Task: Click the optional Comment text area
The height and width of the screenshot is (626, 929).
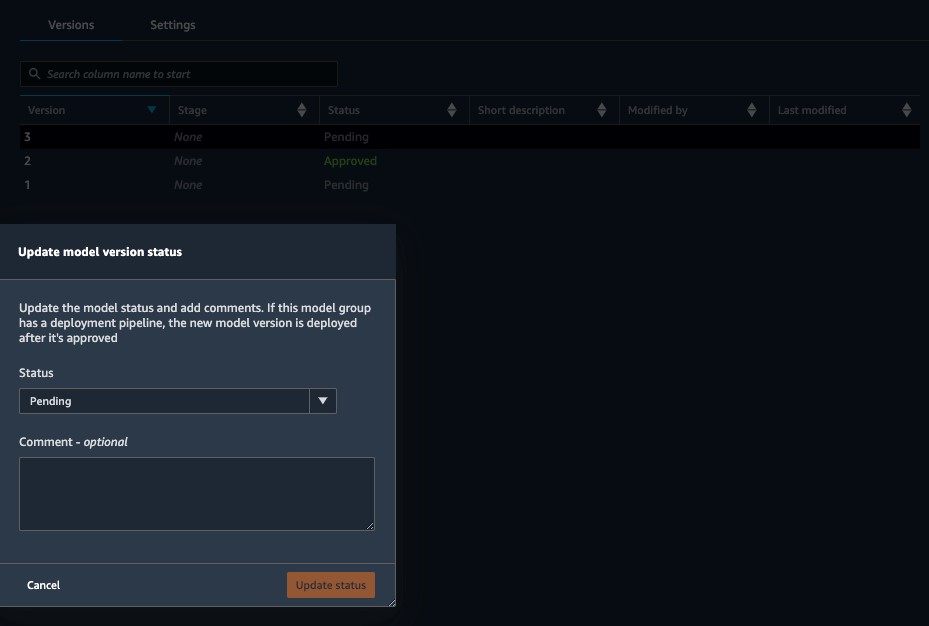Action: [x=197, y=493]
